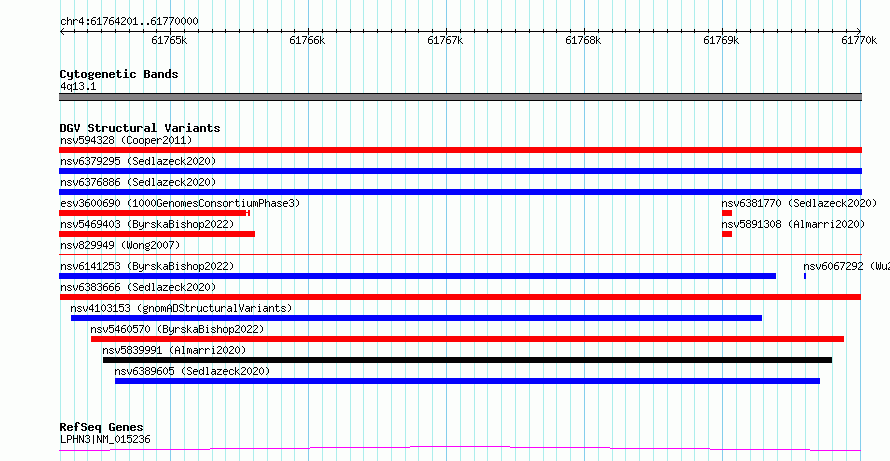
Task: Click the RefSeq Genes track title
Action: (102, 428)
